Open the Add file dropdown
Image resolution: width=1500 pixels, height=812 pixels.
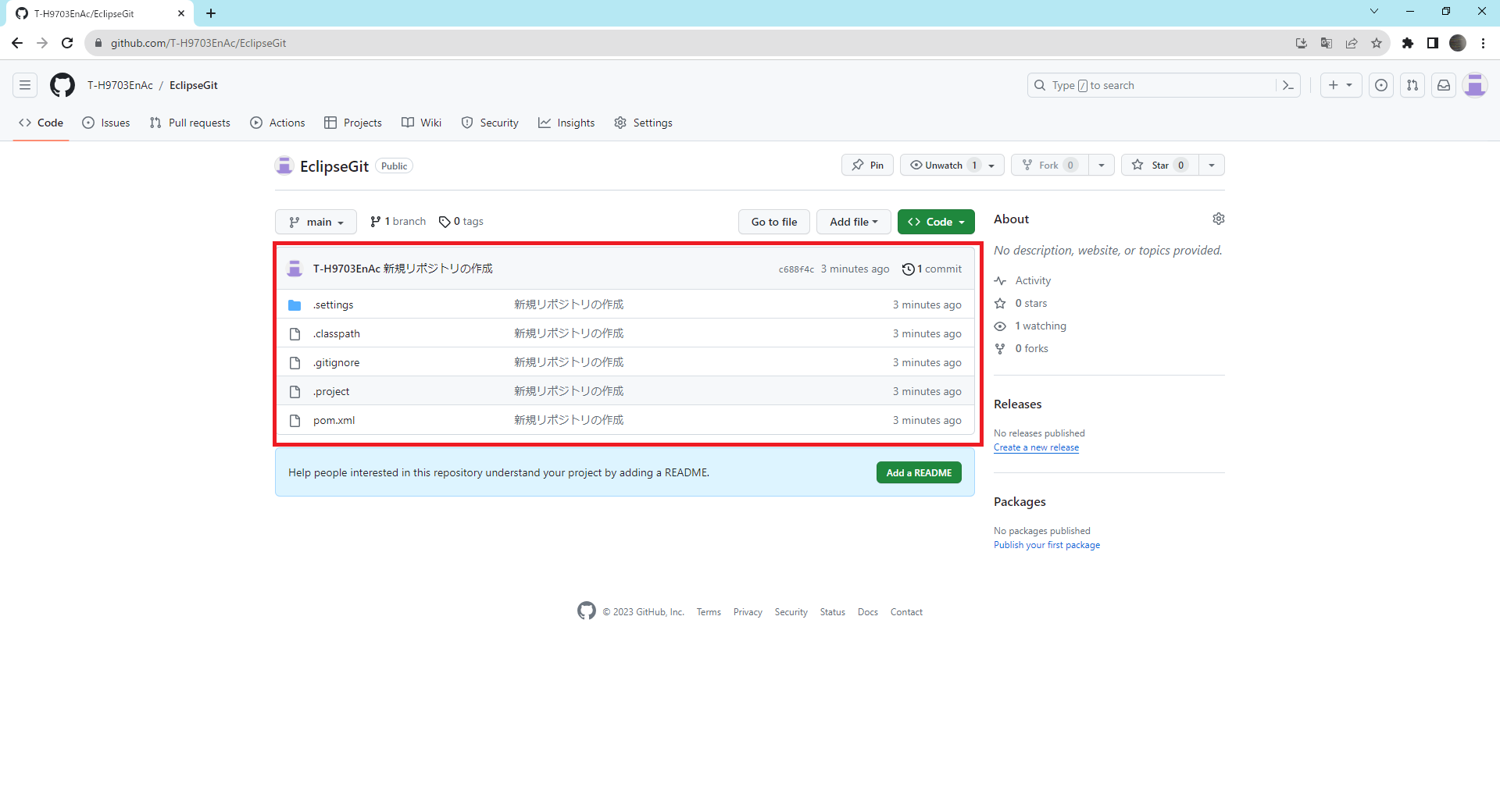coord(854,222)
